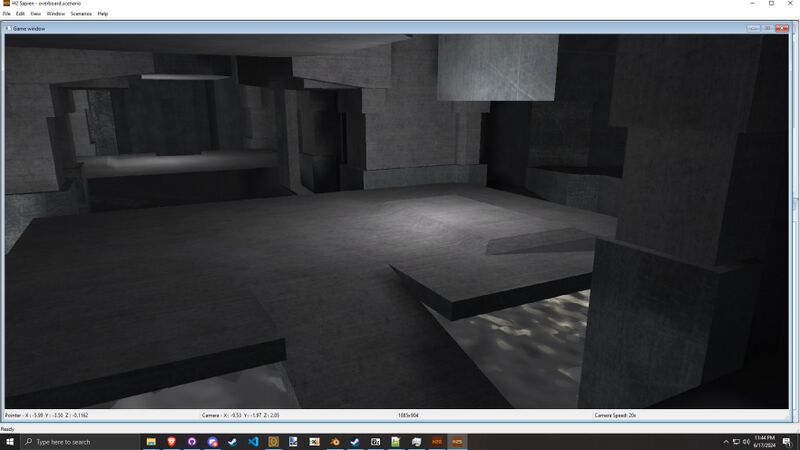Click the taskbar search box
Screen dimensions: 800x450
point(78,441)
